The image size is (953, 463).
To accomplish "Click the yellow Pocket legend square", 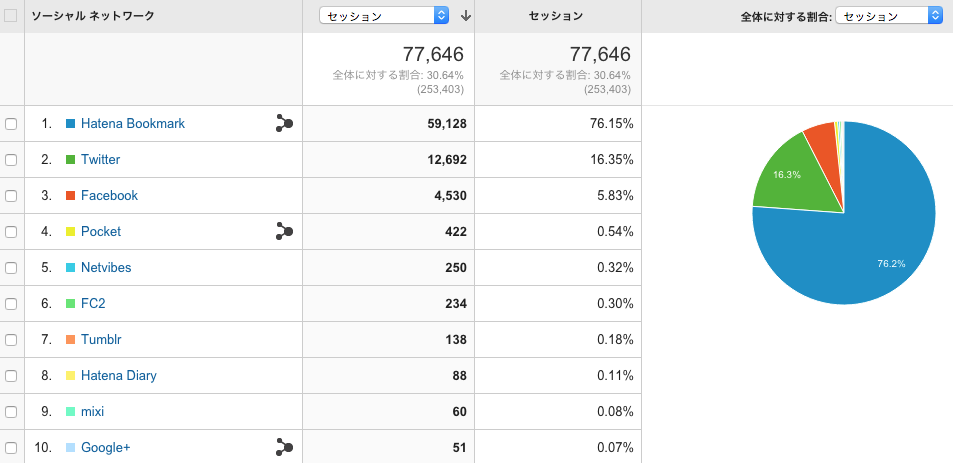I will point(70,232).
